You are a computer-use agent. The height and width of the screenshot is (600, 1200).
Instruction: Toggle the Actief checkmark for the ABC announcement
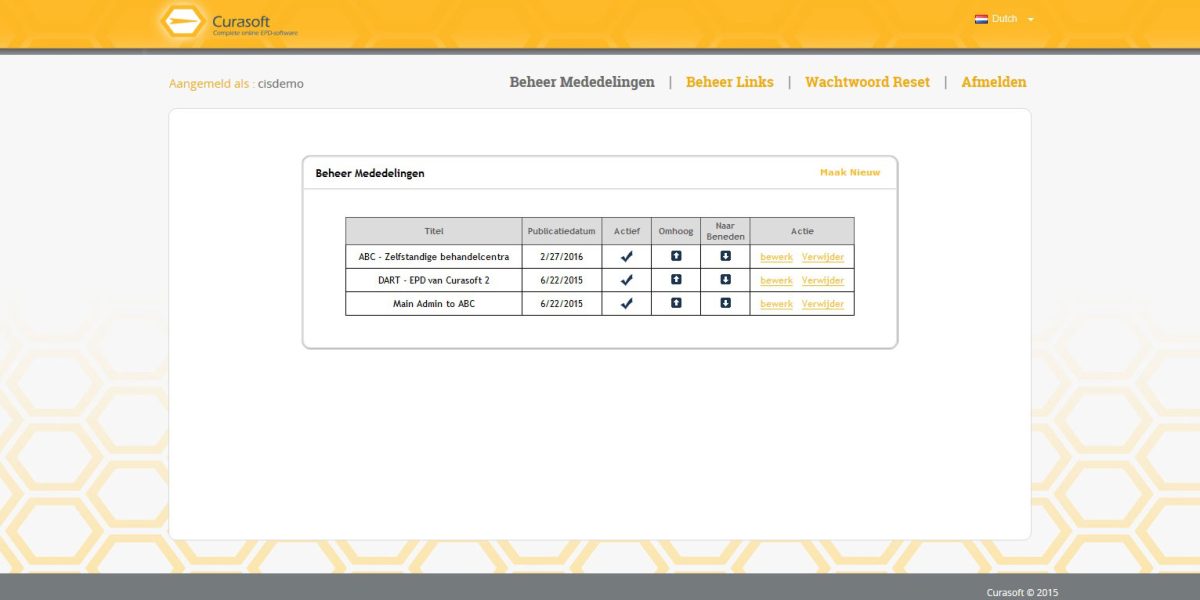pos(627,256)
